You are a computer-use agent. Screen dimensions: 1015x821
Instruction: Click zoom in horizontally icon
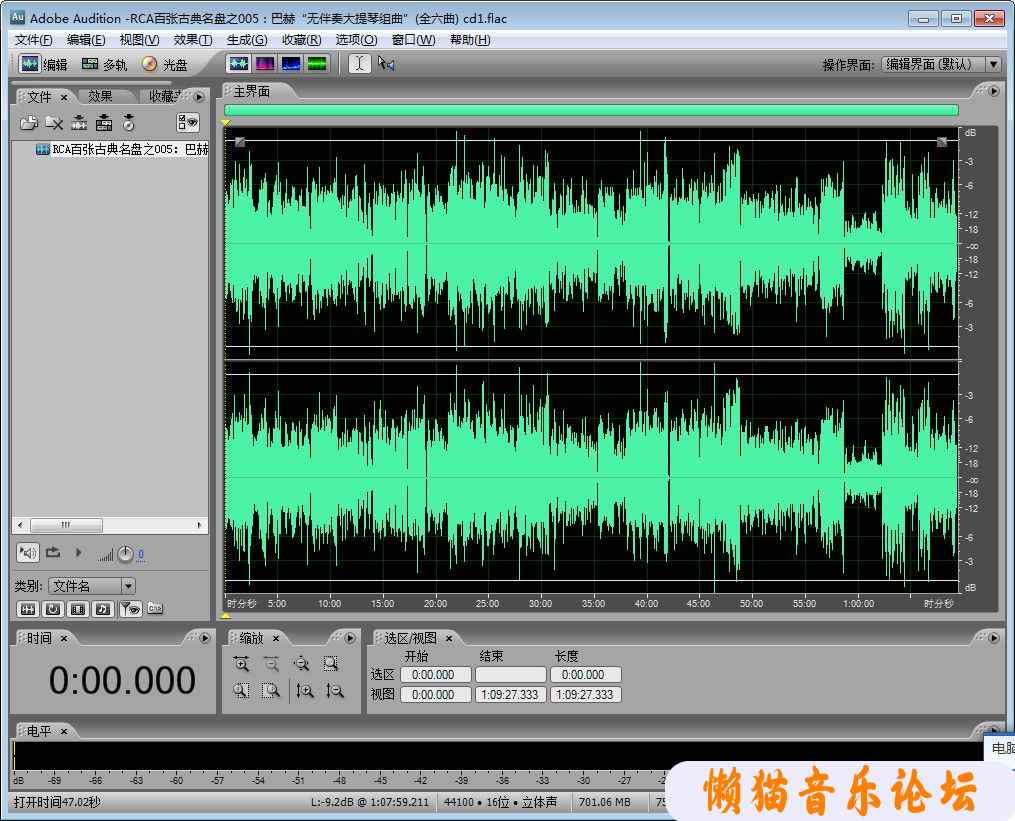click(x=241, y=664)
